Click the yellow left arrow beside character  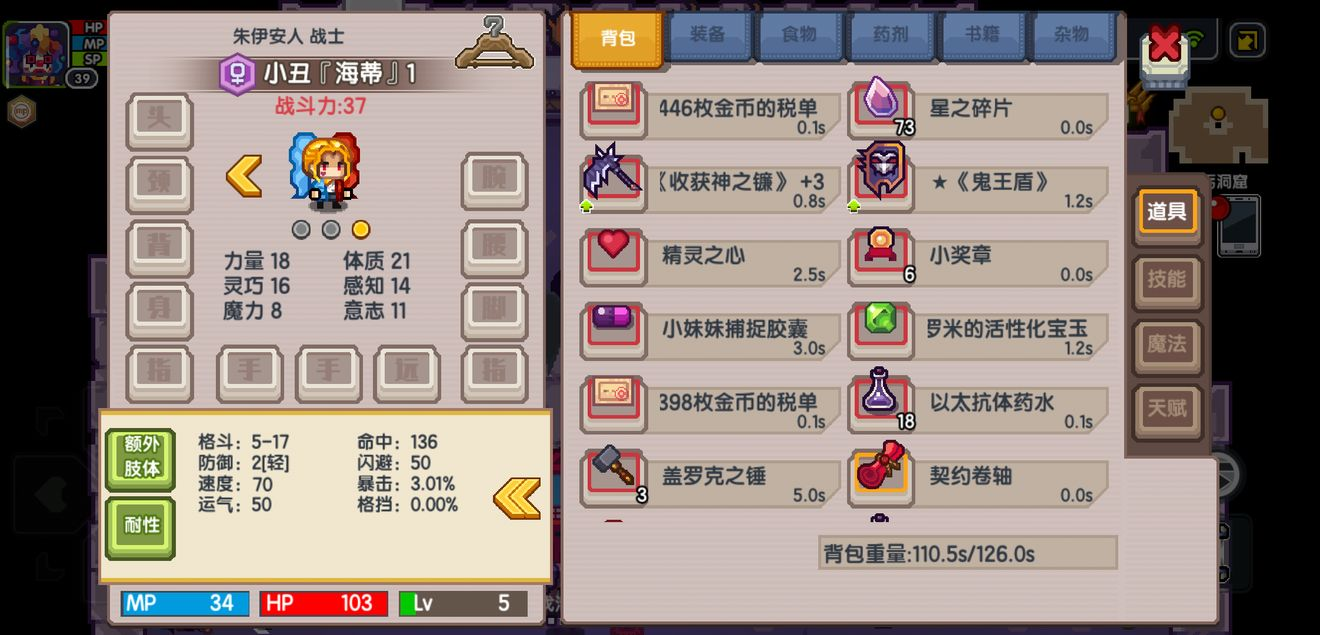pyautogui.click(x=244, y=176)
